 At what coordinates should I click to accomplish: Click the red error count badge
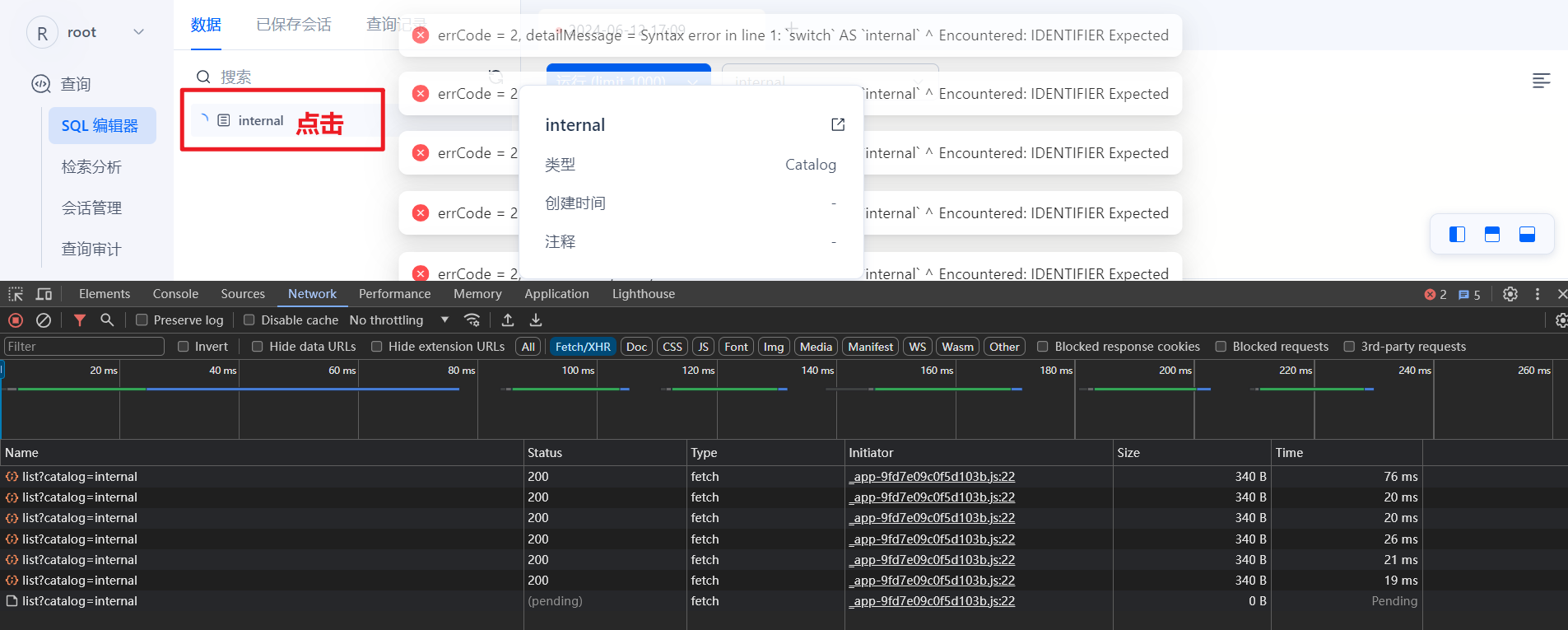[x=1435, y=295]
